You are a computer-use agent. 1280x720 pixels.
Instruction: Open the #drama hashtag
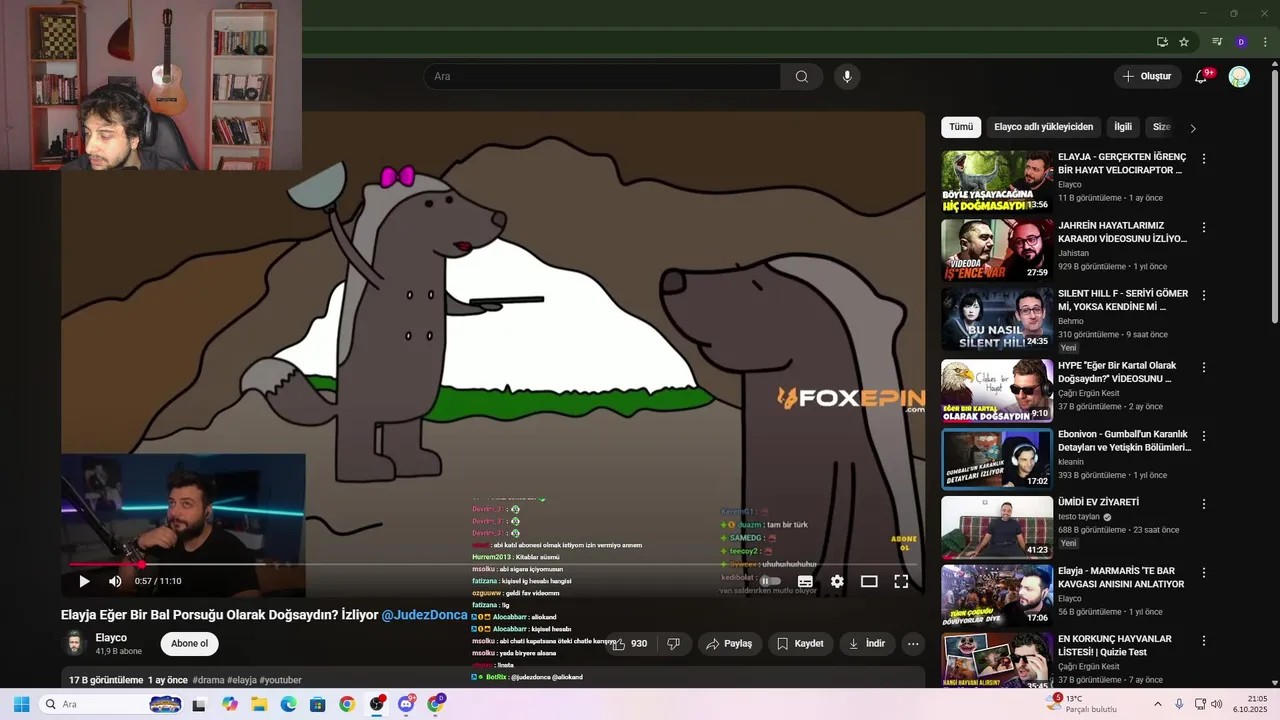(208, 680)
